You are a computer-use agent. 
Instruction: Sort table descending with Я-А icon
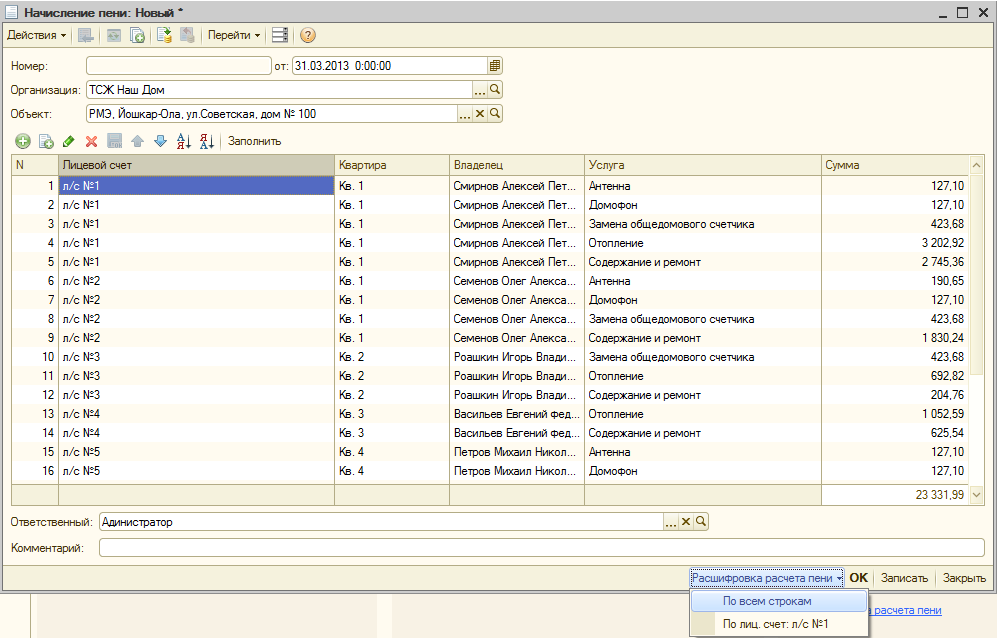tap(206, 141)
